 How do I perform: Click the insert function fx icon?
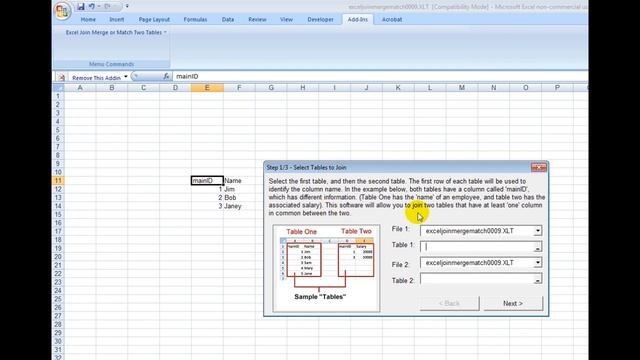point(166,76)
